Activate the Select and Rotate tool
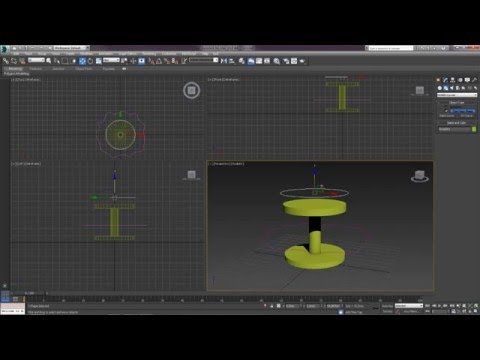This screenshot has width=480, height=360. click(90, 61)
